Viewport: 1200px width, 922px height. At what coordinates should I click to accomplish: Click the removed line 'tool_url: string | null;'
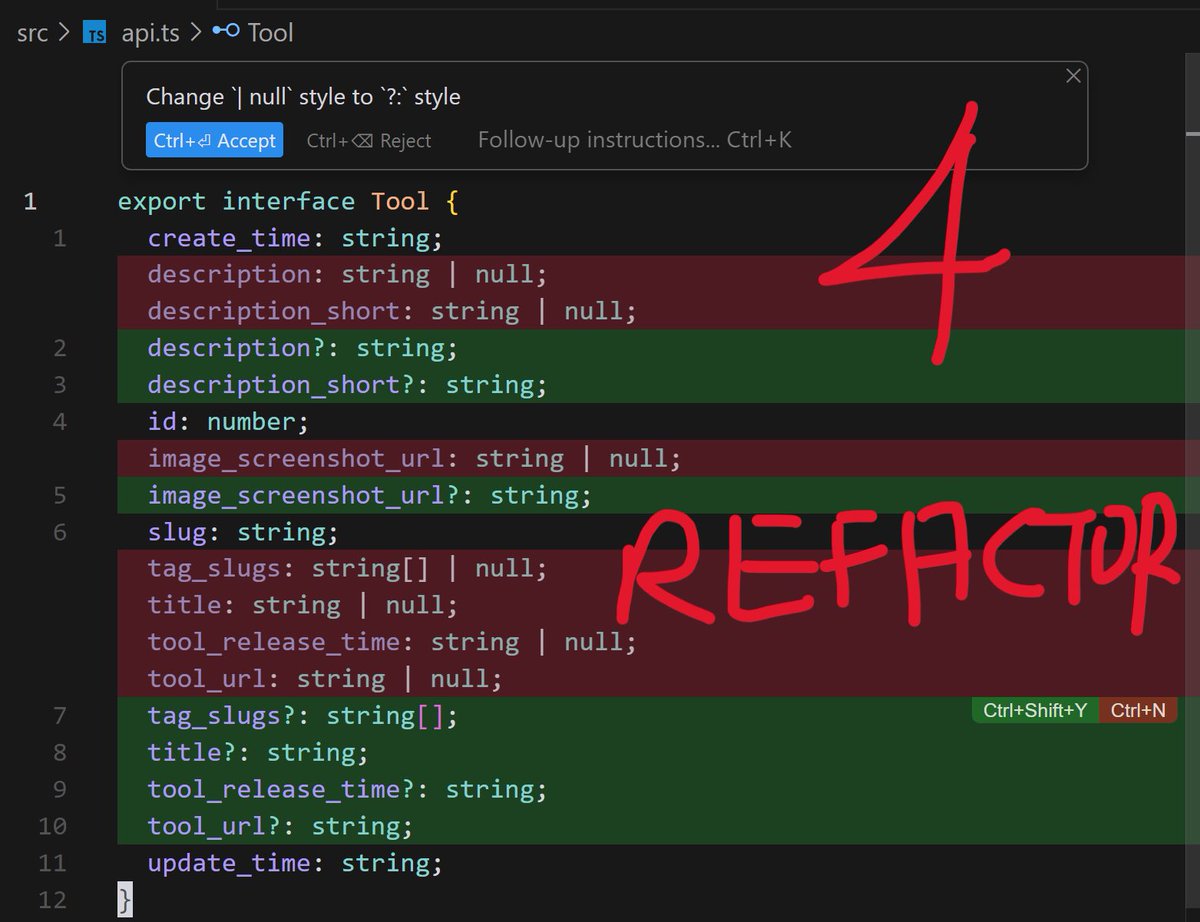pos(325,679)
